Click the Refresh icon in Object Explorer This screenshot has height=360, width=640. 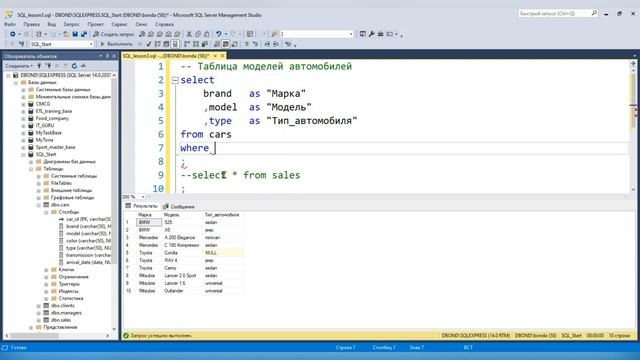coord(74,65)
